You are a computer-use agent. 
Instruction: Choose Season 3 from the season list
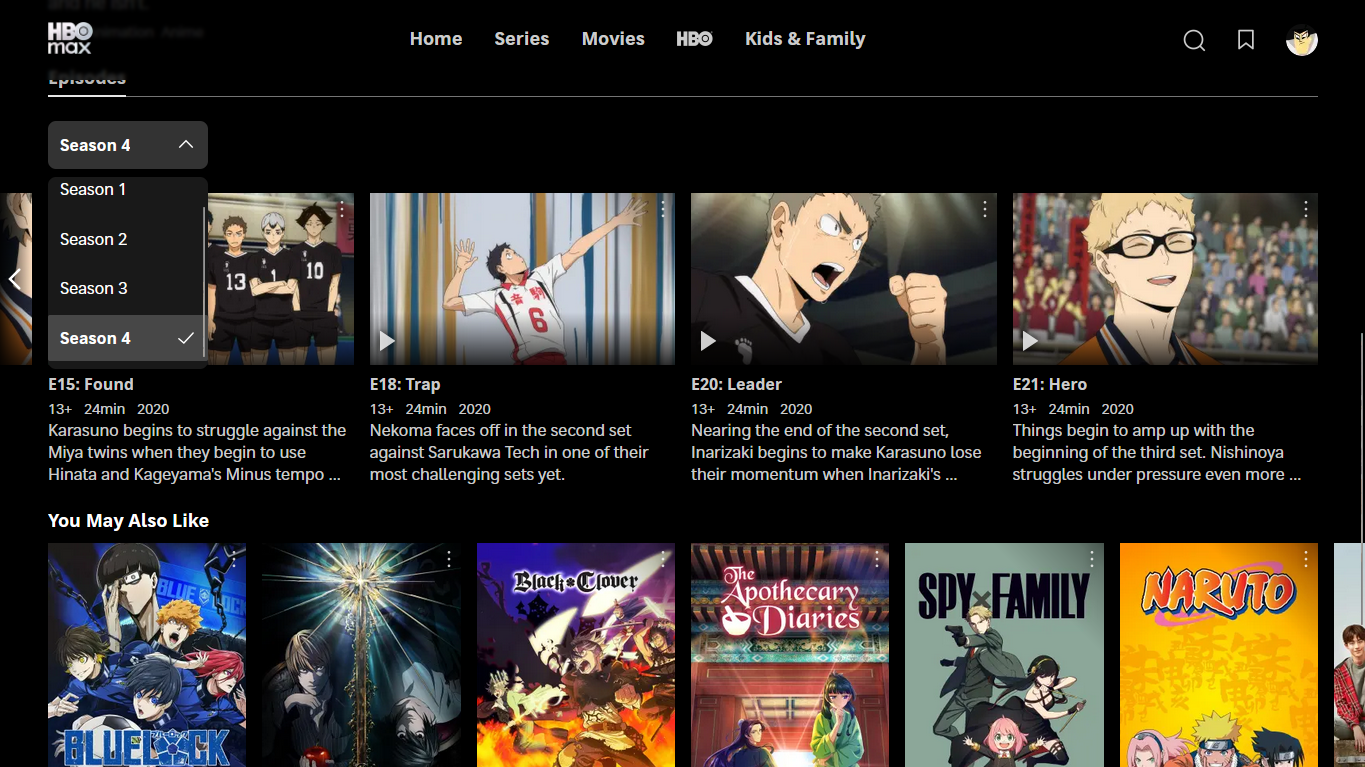point(125,288)
